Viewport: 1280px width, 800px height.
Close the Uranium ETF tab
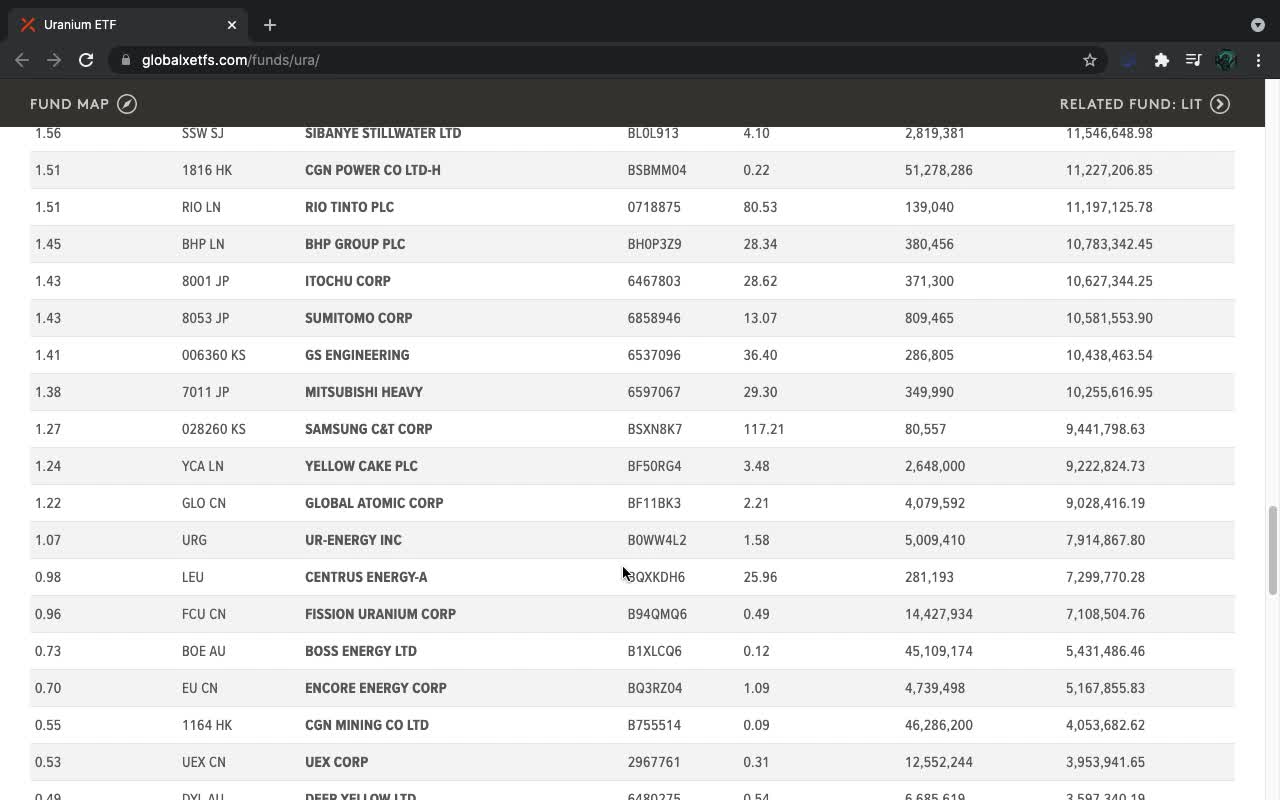pyautogui.click(x=232, y=25)
